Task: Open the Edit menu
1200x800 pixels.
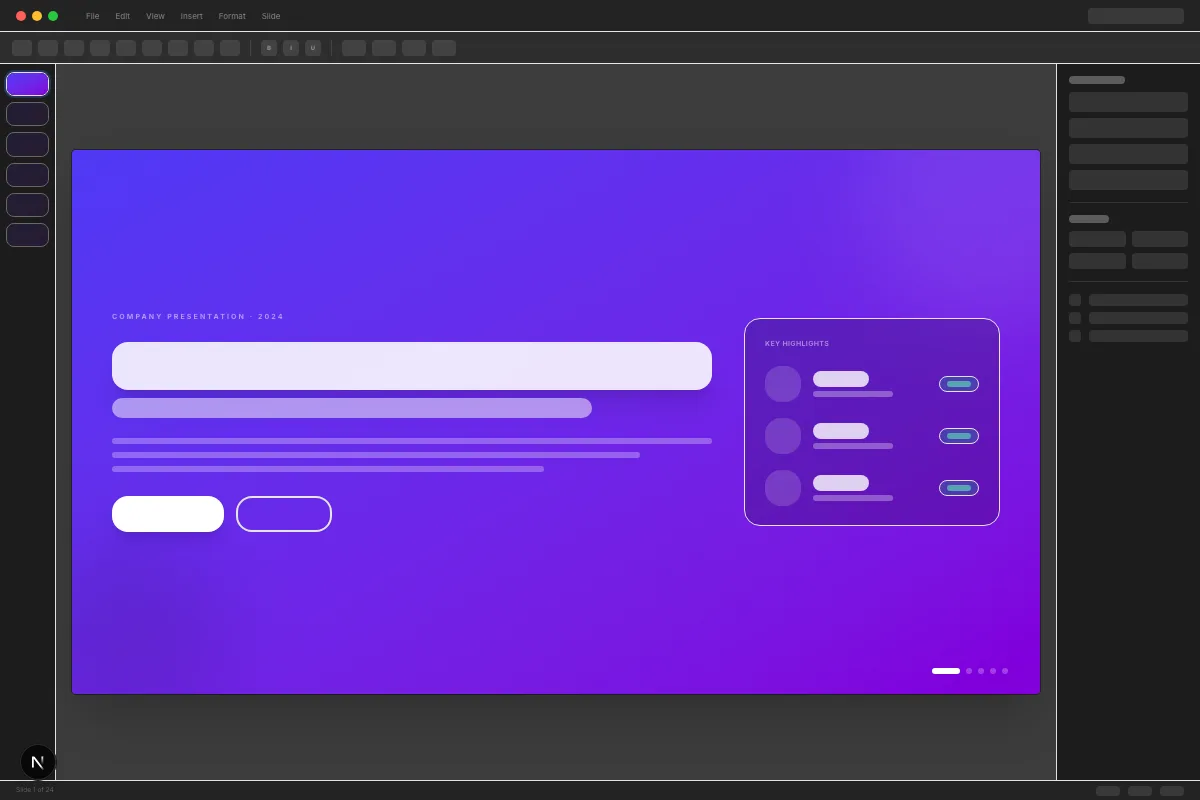Action: [x=122, y=16]
